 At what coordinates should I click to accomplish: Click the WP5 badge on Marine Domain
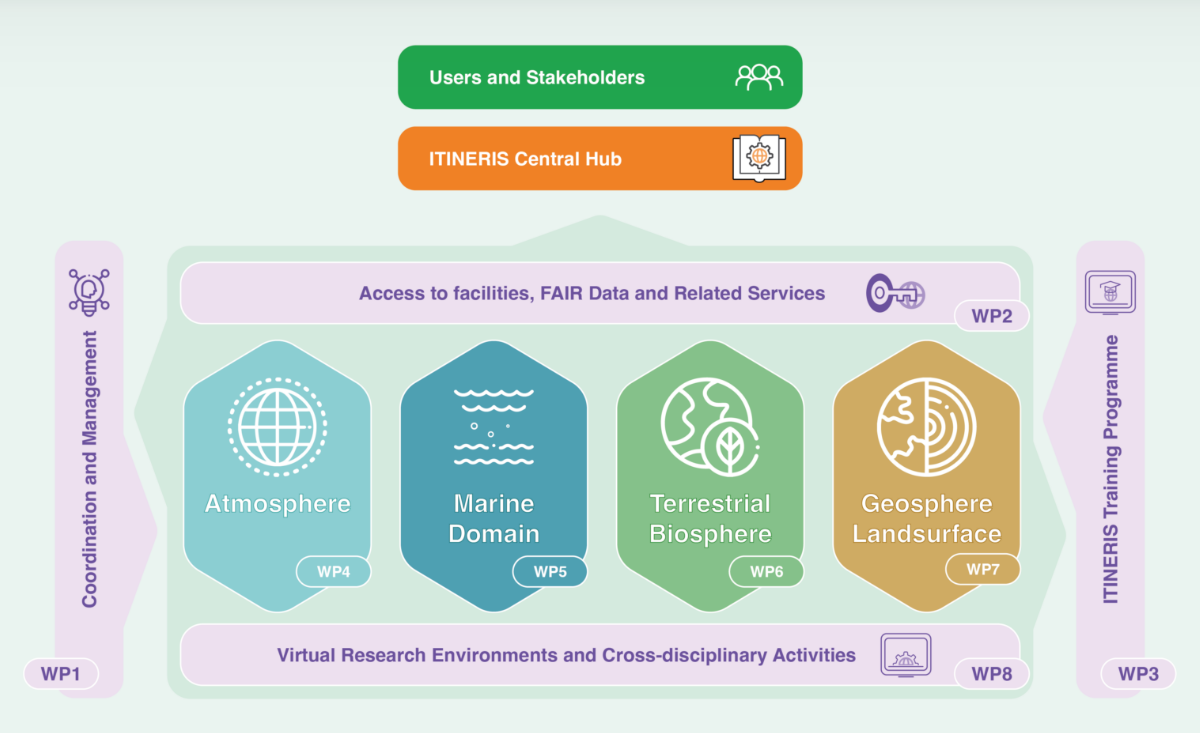click(x=550, y=572)
